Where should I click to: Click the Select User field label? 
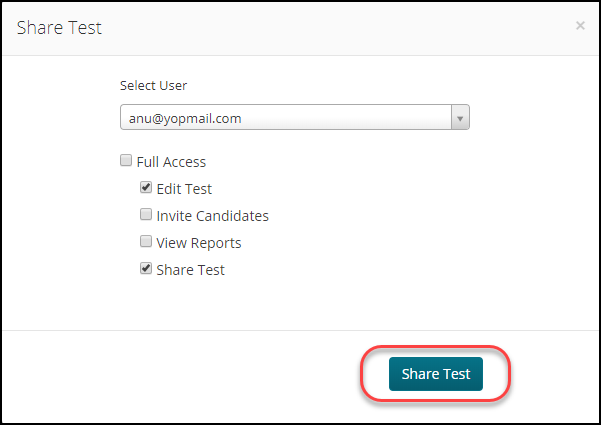click(x=153, y=85)
